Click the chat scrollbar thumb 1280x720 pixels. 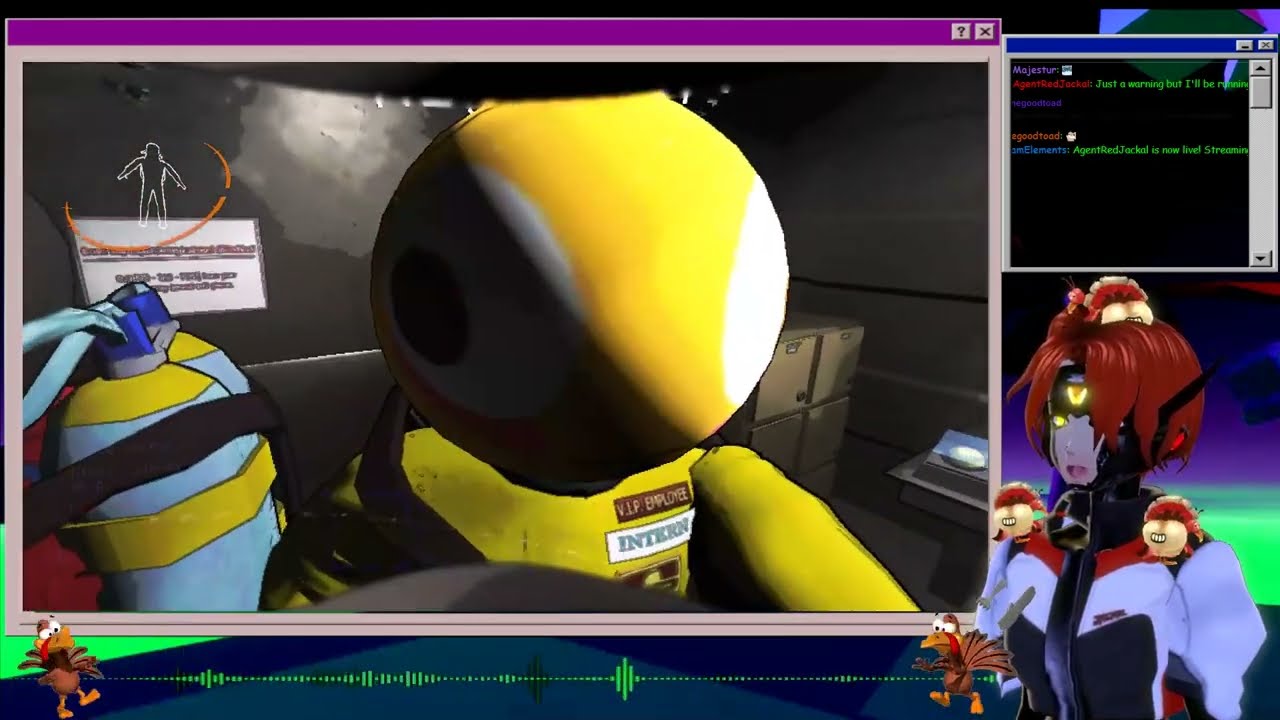(1261, 90)
